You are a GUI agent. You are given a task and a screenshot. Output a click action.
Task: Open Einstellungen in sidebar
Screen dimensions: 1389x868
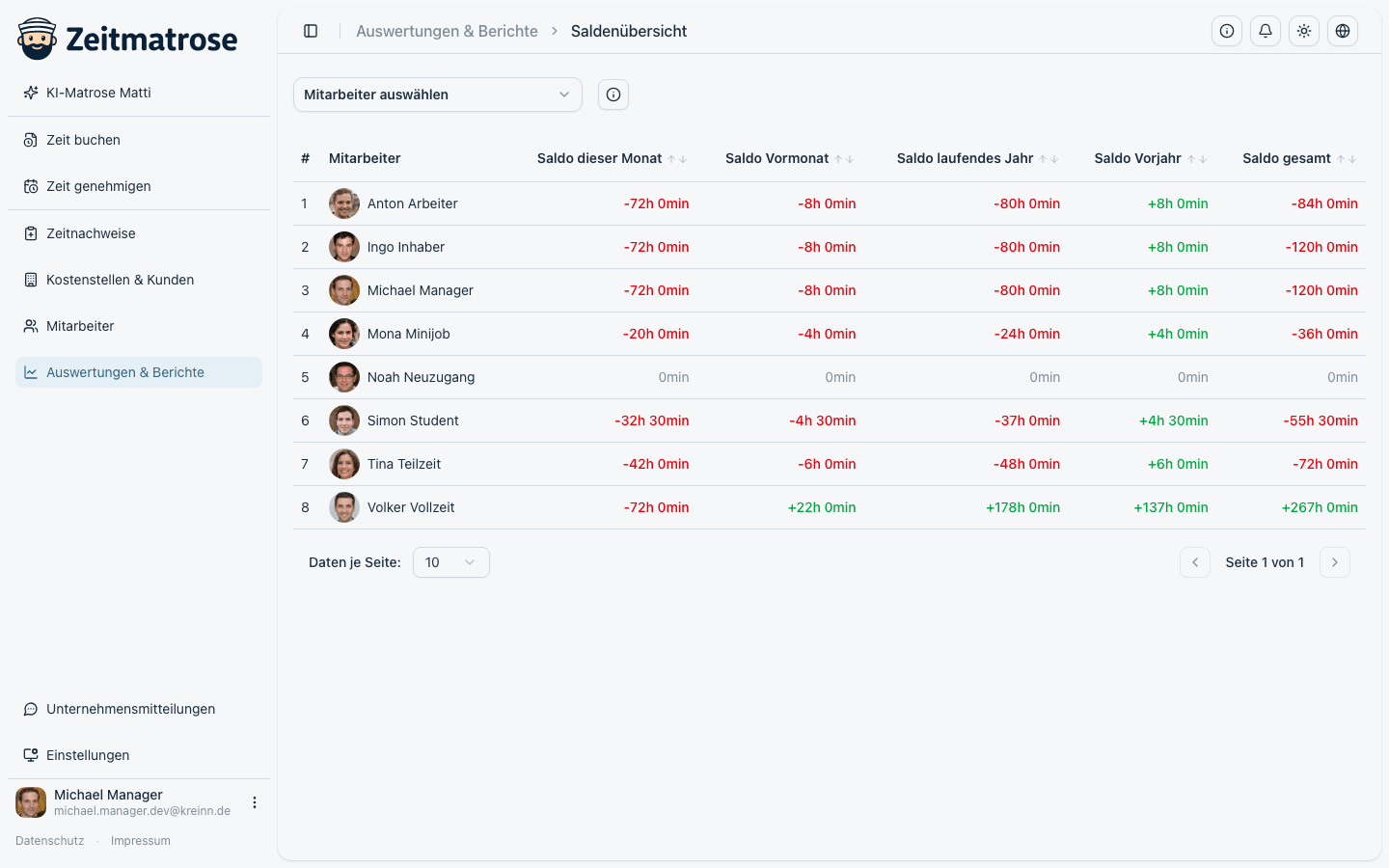coord(139,755)
